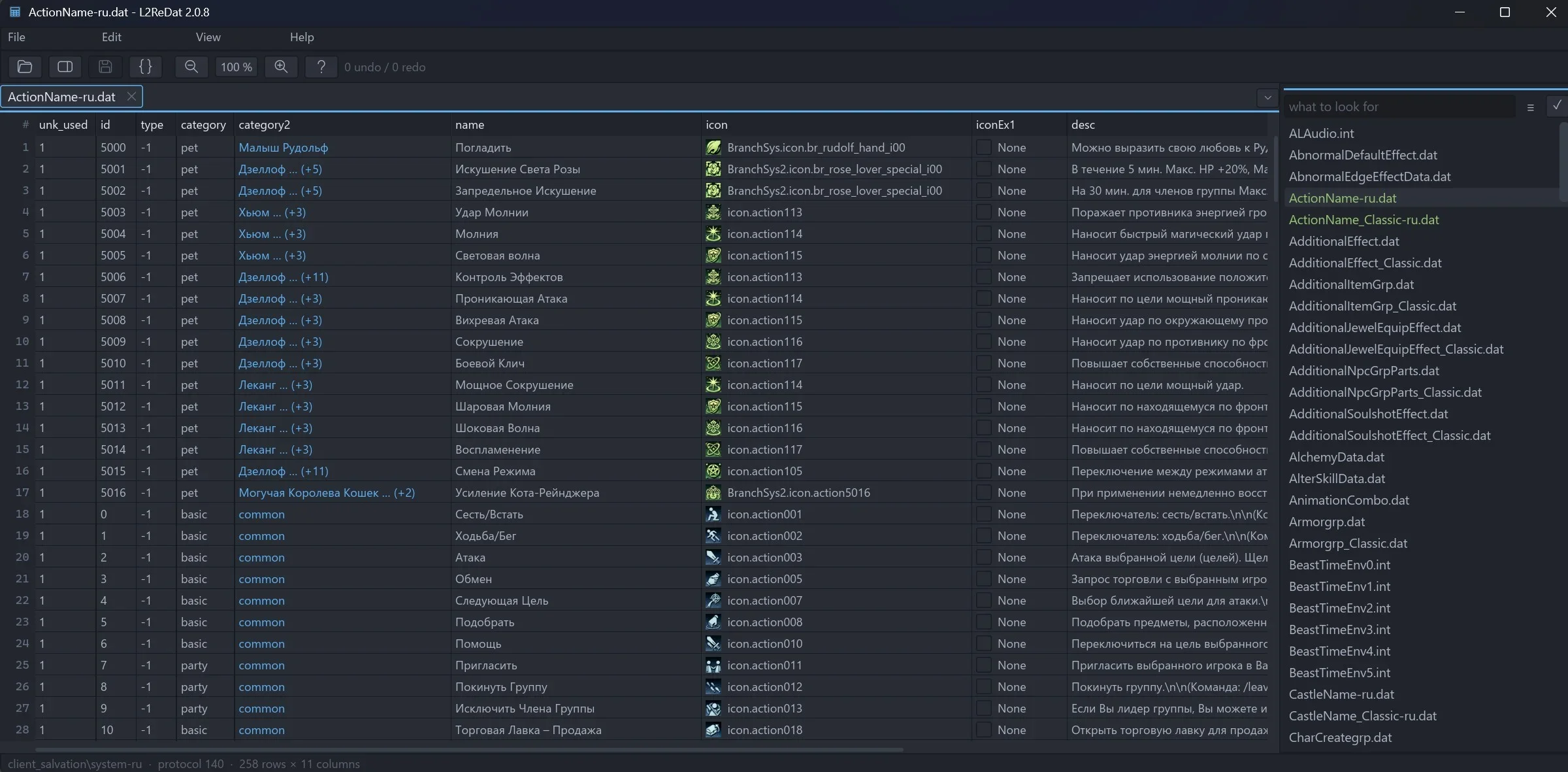
Task: Open the Edit menu
Action: tap(112, 37)
